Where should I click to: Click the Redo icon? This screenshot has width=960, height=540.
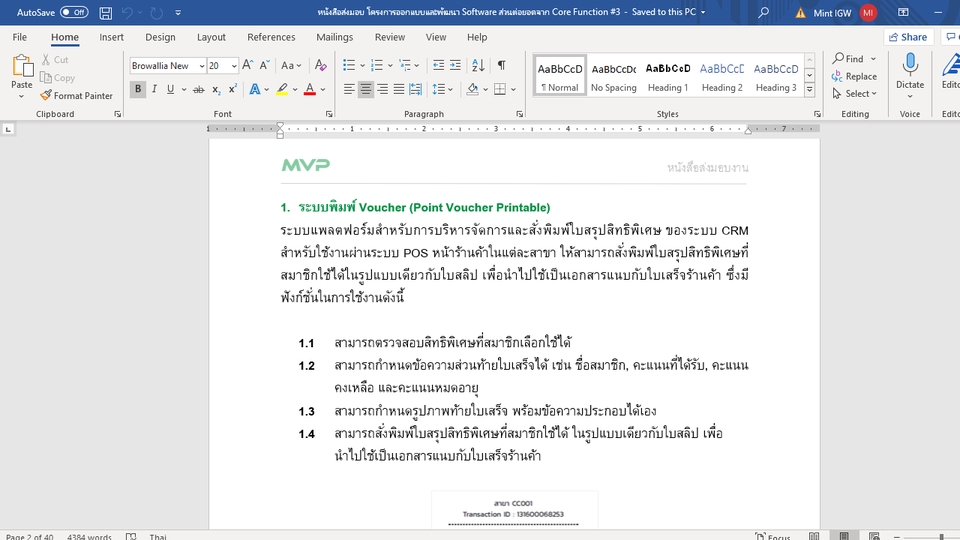(157, 12)
